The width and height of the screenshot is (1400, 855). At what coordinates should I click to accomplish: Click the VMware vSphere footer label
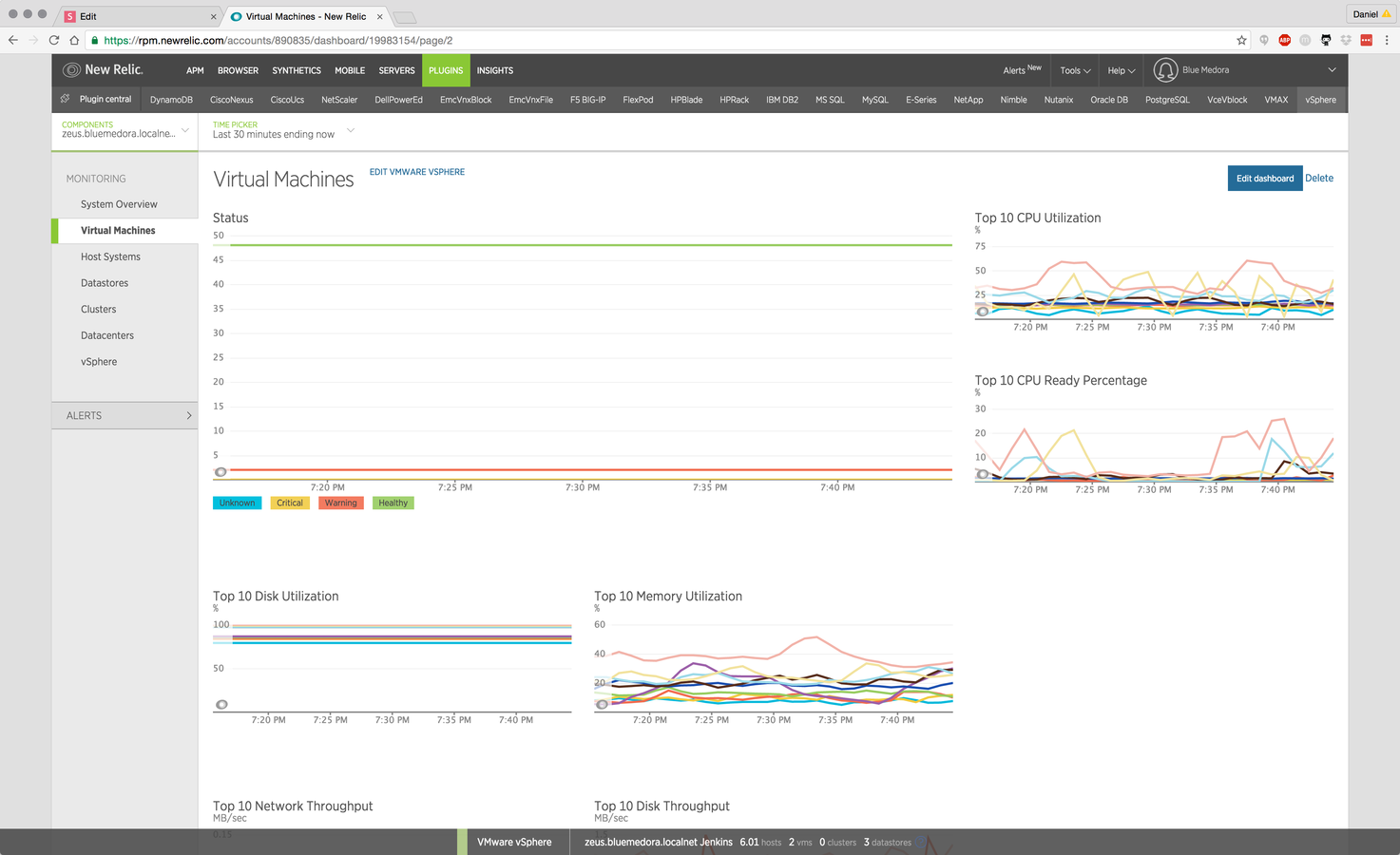[514, 842]
